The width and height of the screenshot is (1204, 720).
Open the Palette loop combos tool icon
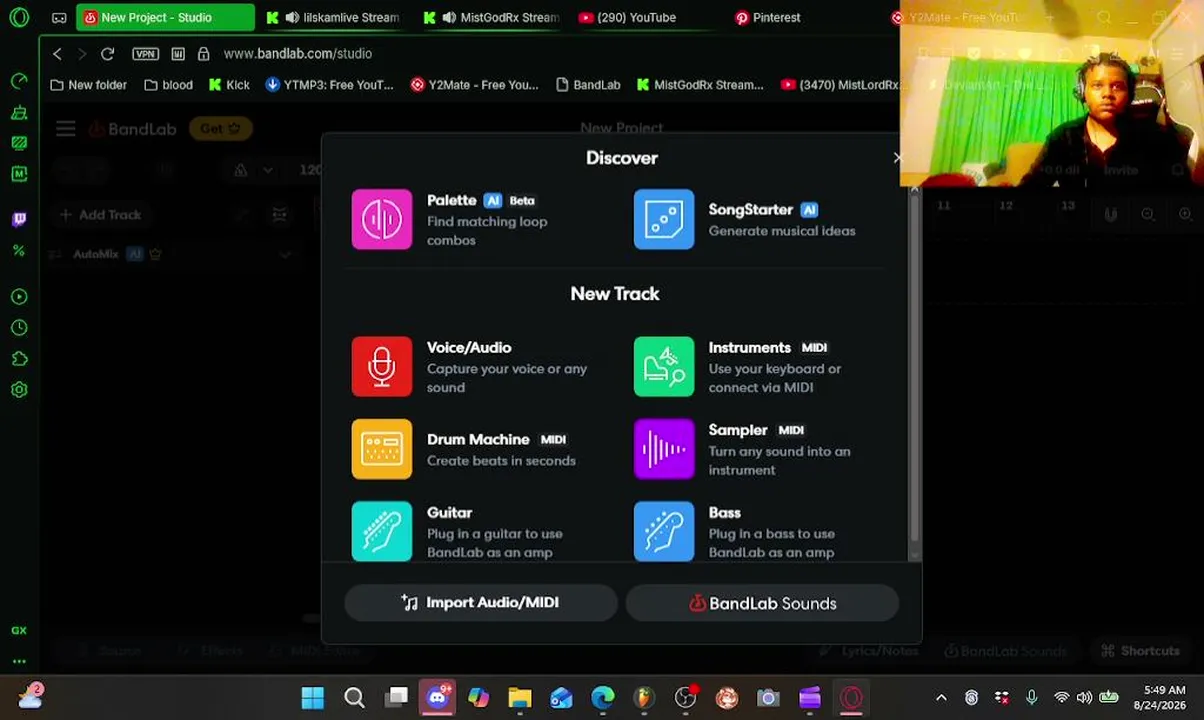(x=381, y=219)
